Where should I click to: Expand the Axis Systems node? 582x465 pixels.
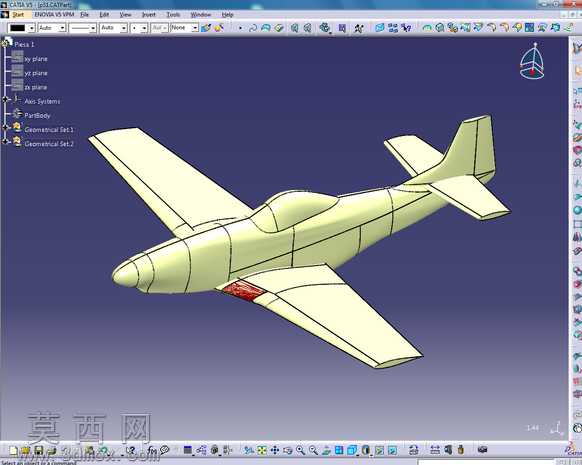click(x=5, y=99)
